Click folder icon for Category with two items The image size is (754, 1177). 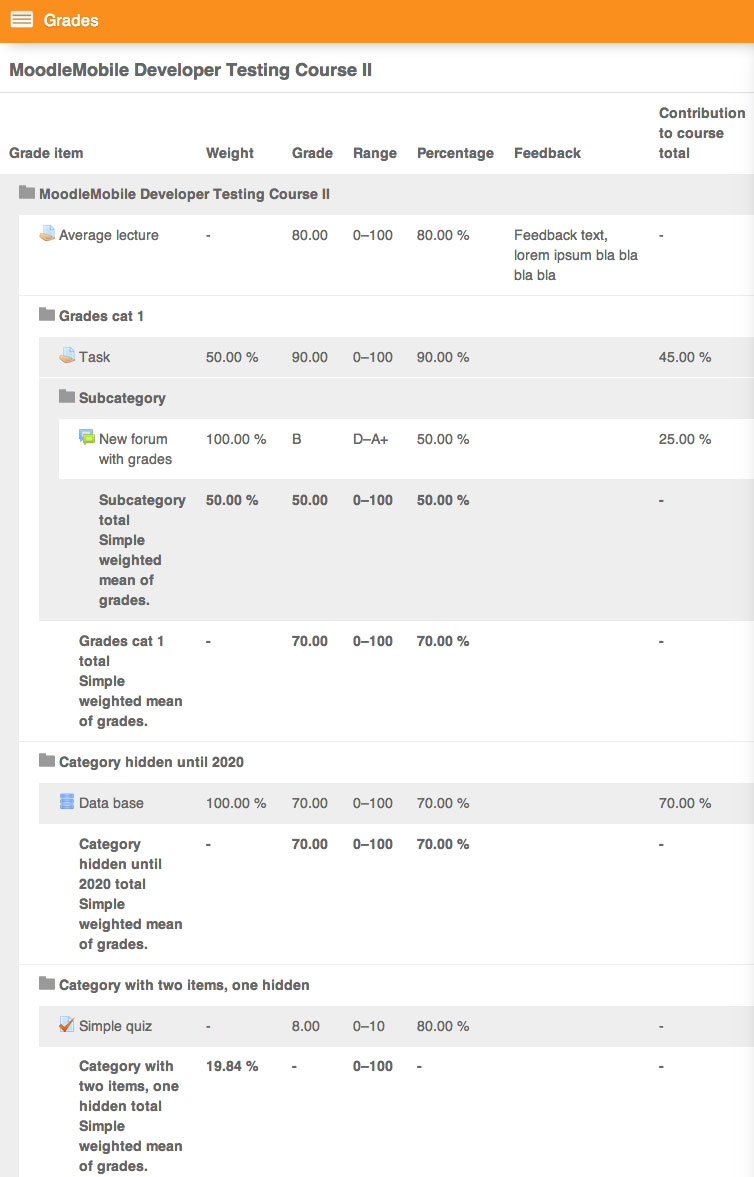click(47, 983)
